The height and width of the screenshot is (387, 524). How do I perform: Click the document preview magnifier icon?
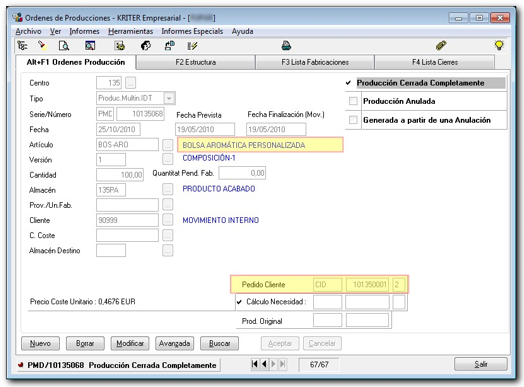tap(63, 45)
